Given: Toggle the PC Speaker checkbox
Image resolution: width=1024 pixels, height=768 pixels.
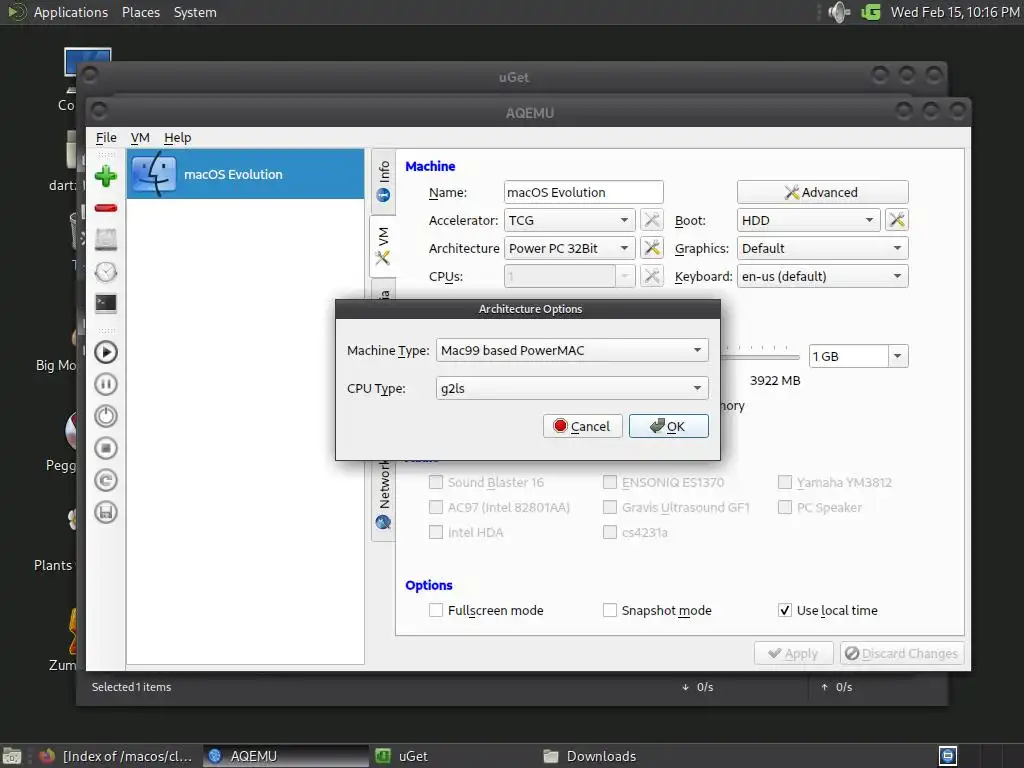Looking at the screenshot, I should click(x=785, y=507).
